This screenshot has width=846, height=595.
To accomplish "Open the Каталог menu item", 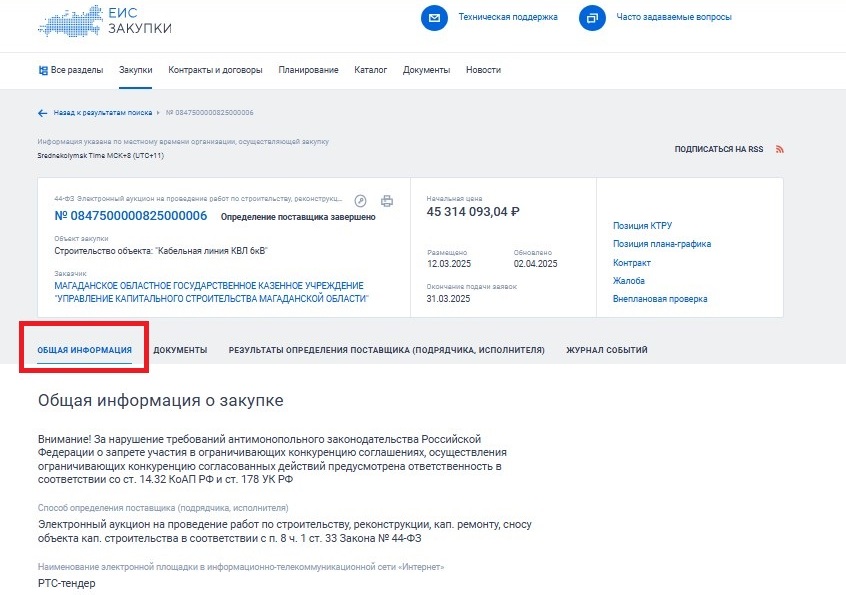I will pyautogui.click(x=370, y=70).
